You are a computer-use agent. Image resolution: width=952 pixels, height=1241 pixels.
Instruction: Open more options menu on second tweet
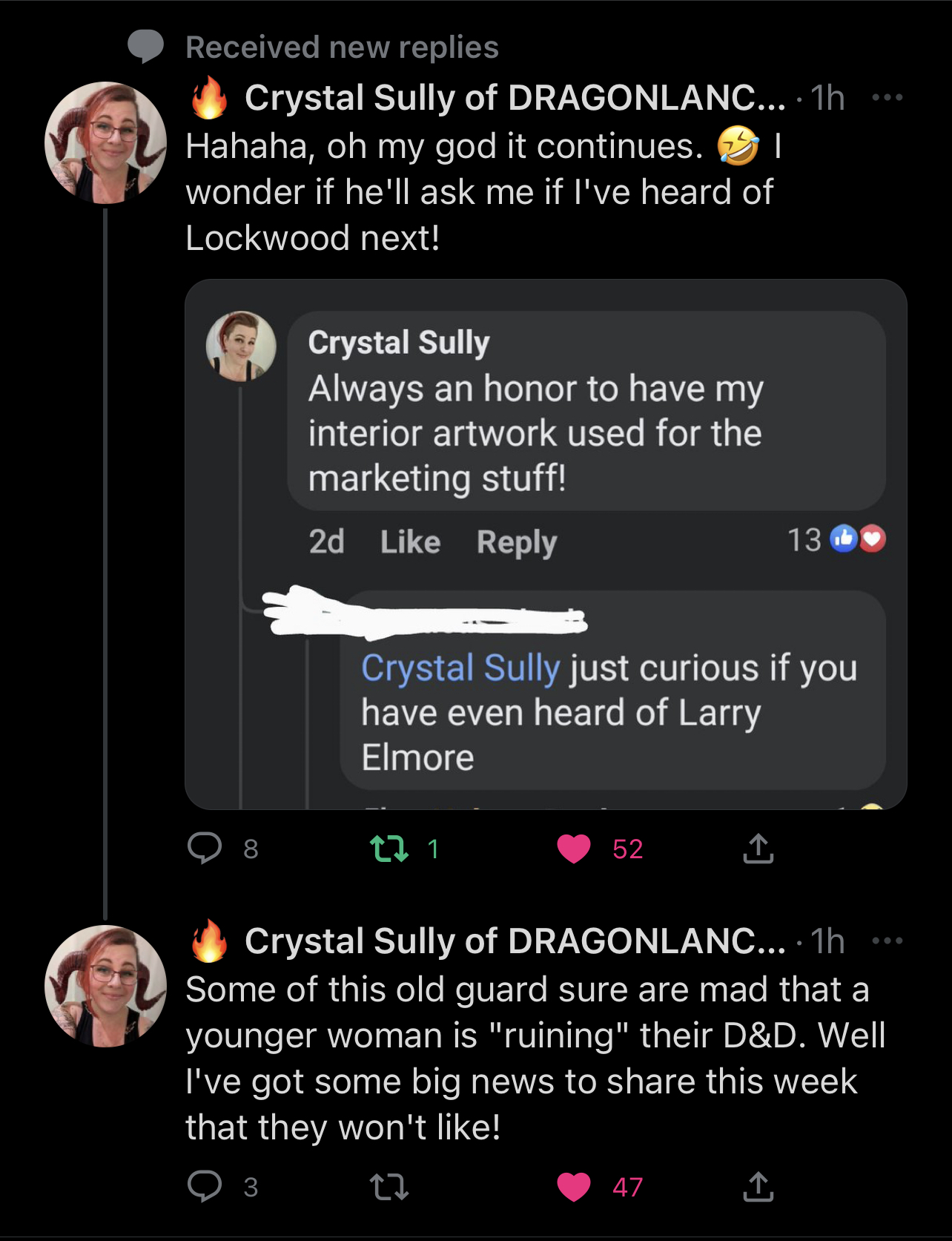pos(887,941)
